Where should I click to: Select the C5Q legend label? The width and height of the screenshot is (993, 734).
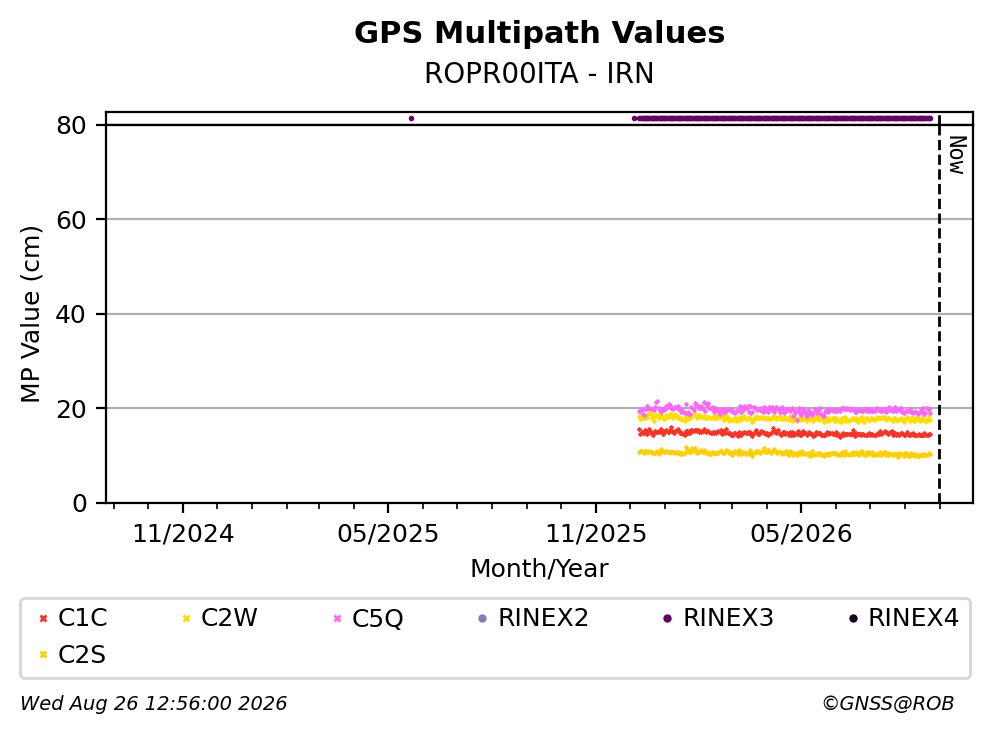pos(377,618)
